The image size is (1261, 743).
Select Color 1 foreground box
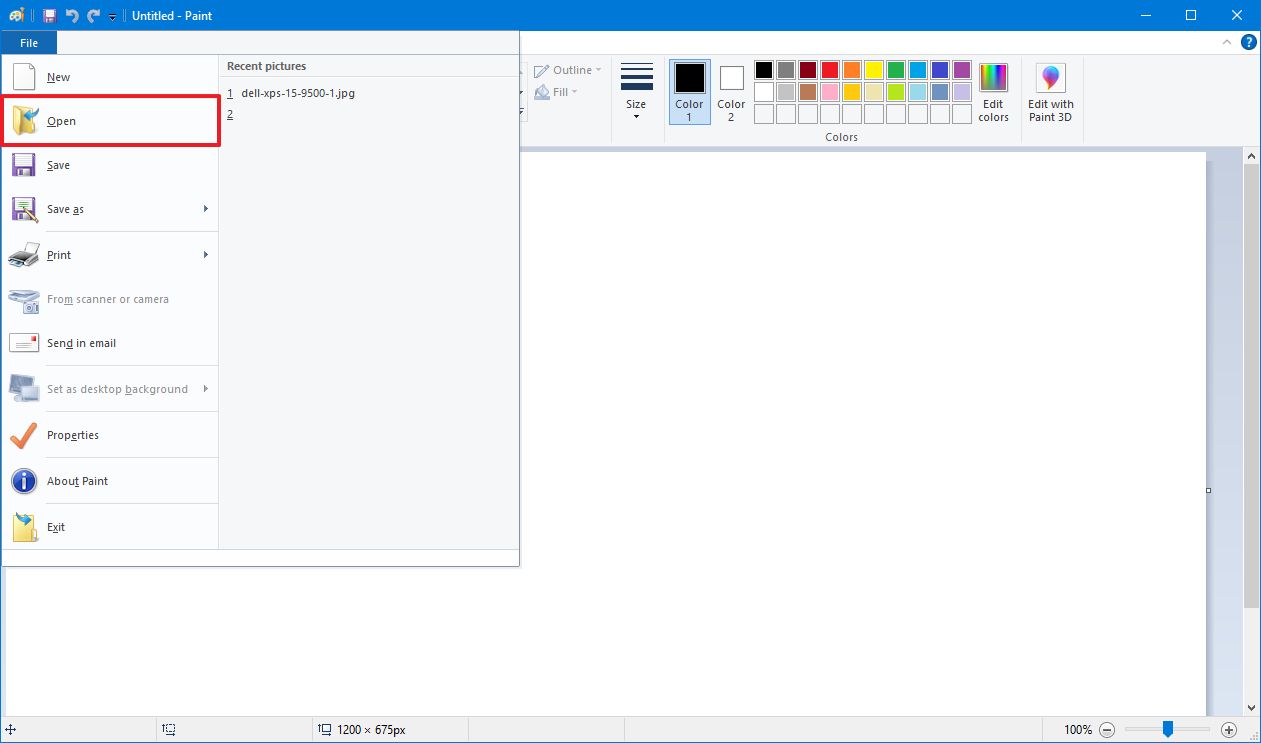pyautogui.click(x=689, y=90)
